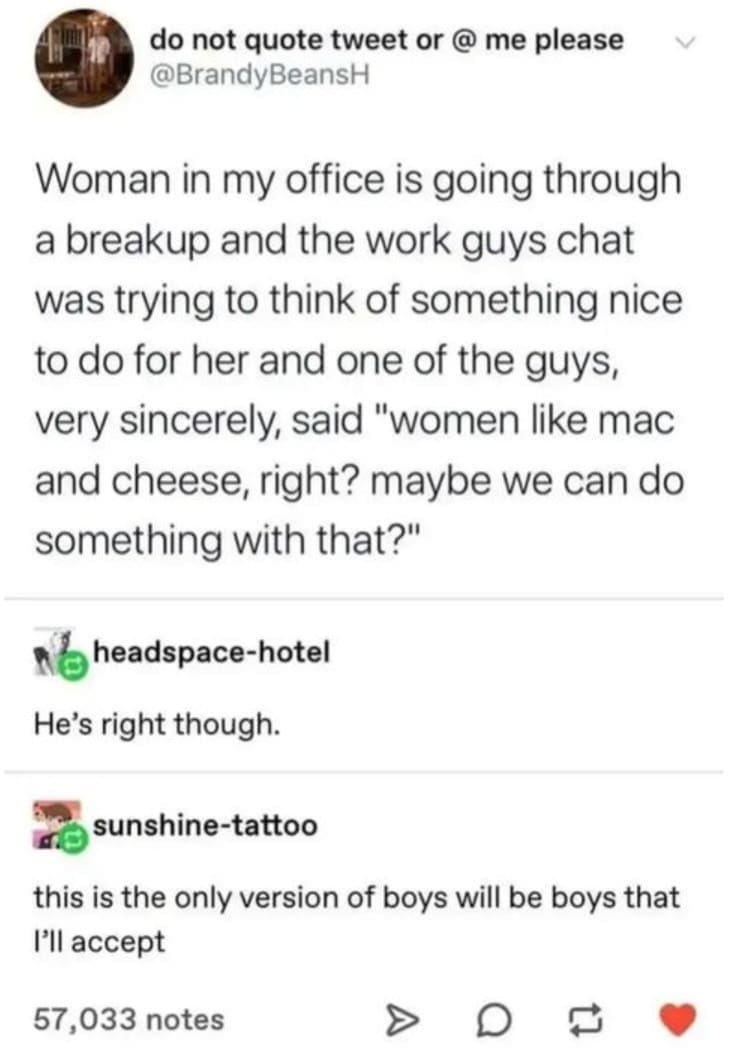Open the @BrandyBeansH handle
Image resolution: width=746 pixels, height=1062 pixels.
(x=260, y=75)
